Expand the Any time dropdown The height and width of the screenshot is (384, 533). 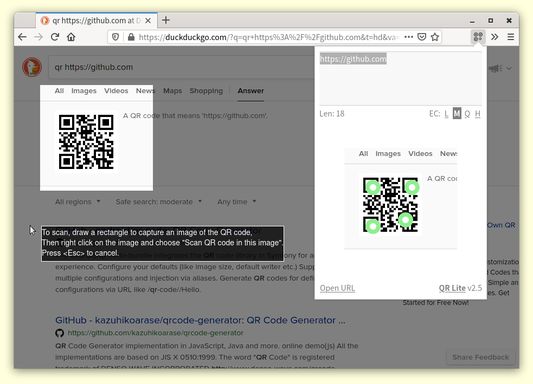237,202
